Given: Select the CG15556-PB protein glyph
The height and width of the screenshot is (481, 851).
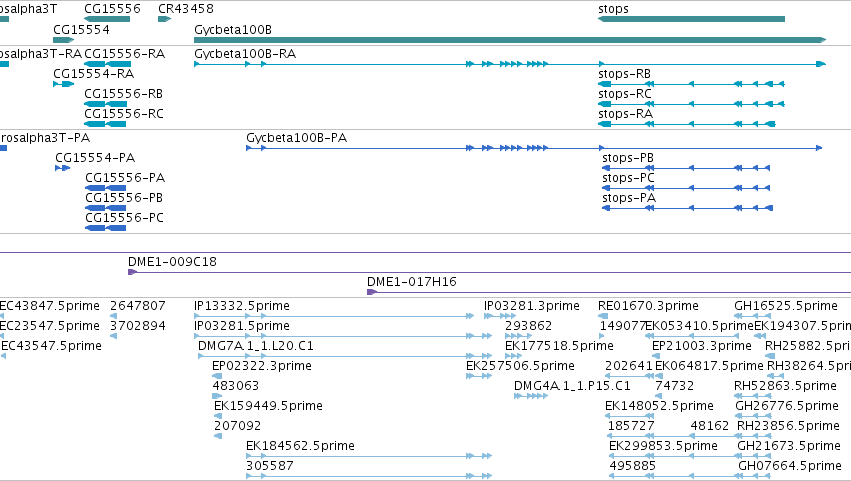Looking at the screenshot, I should [106, 208].
